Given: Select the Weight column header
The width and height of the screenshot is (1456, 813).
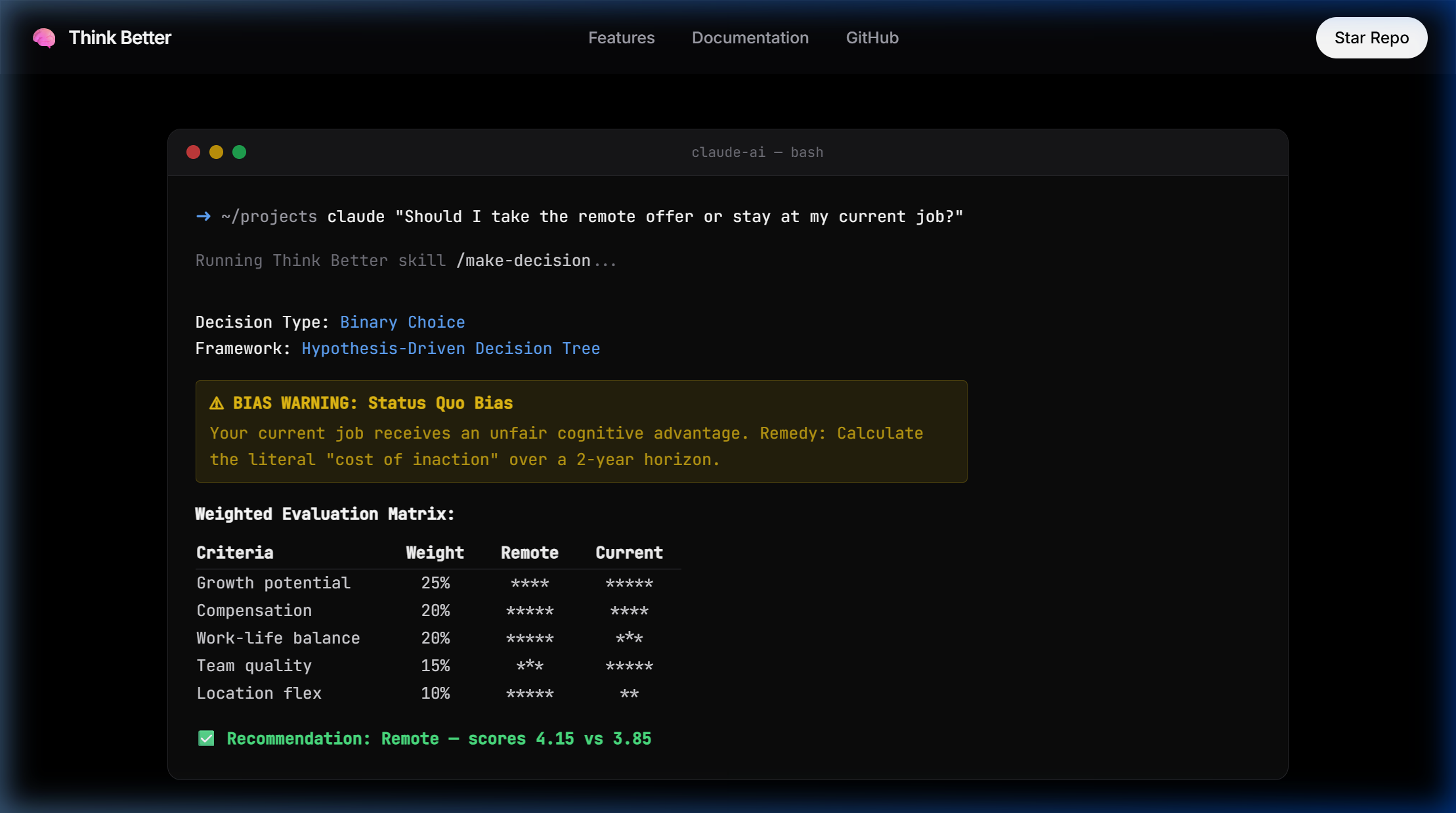Looking at the screenshot, I should point(435,553).
